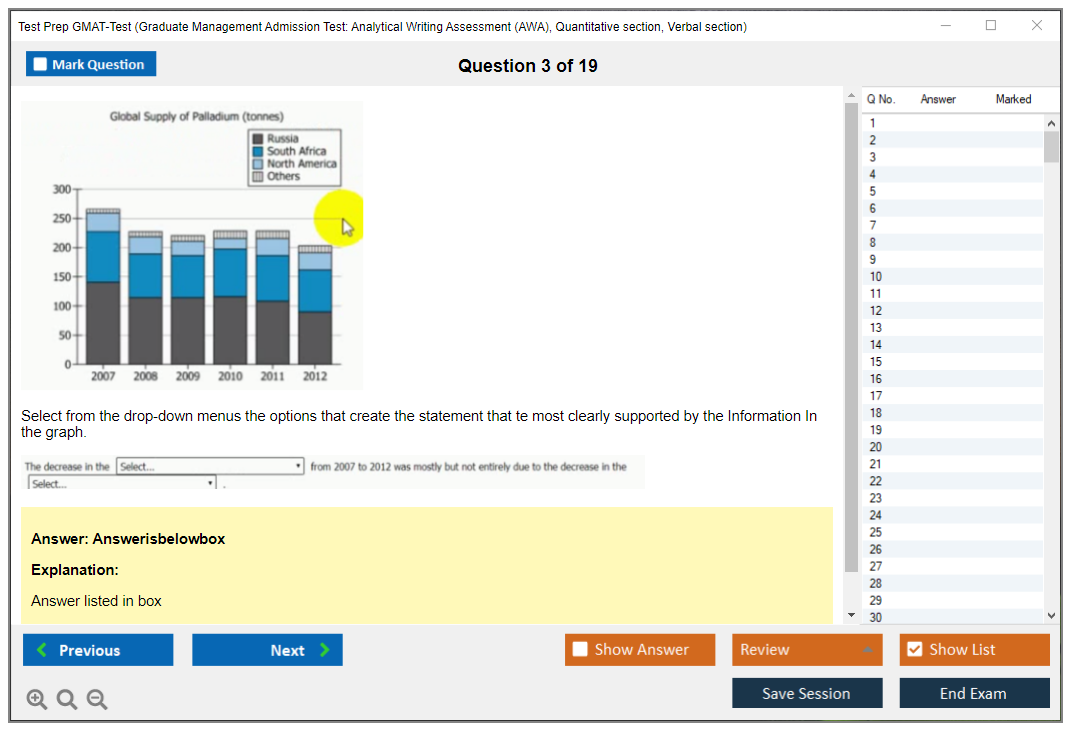
Task: Enable the Show Answer checkbox
Action: pos(580,650)
